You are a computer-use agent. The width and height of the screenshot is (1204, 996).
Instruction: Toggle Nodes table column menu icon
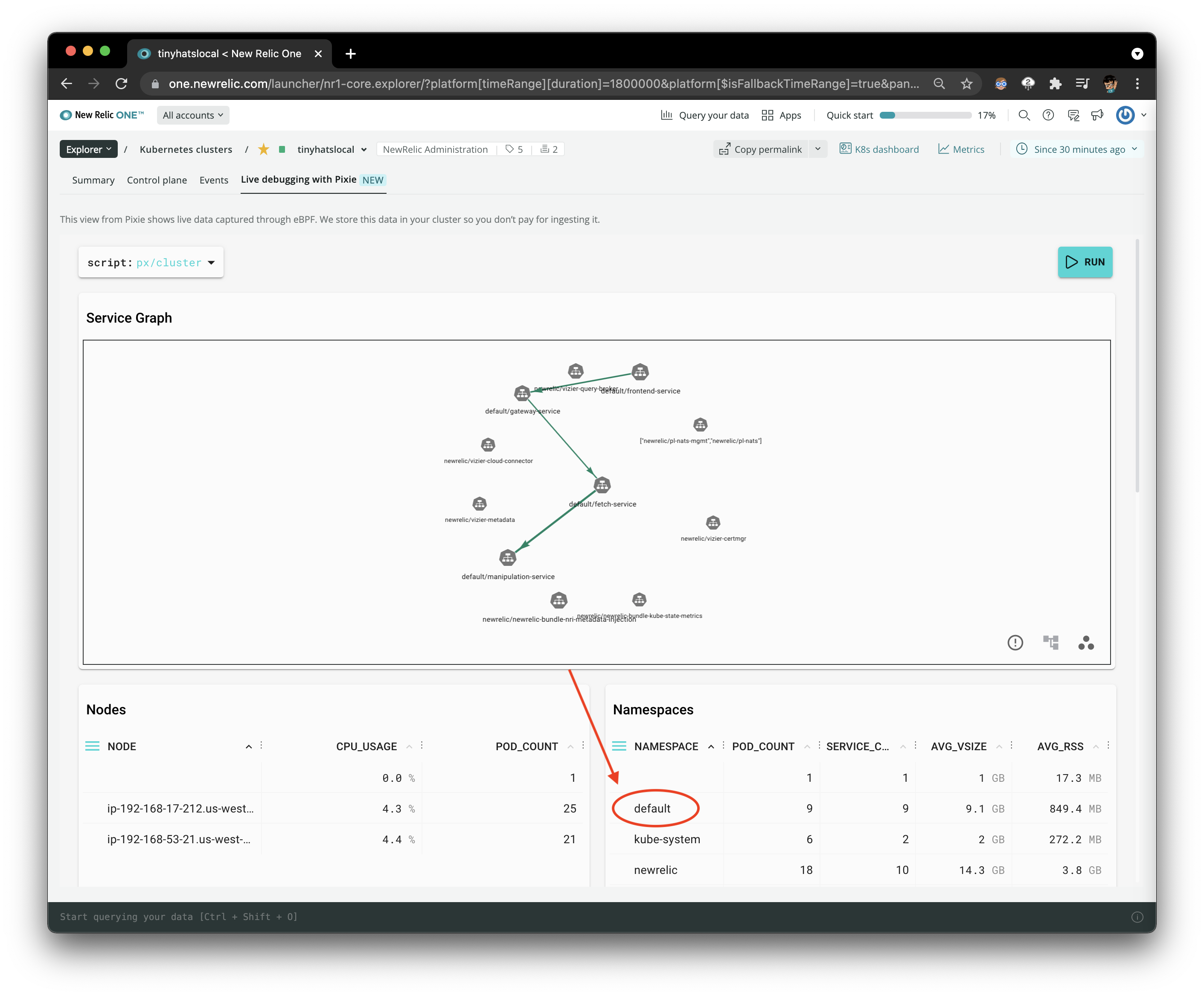click(x=92, y=746)
